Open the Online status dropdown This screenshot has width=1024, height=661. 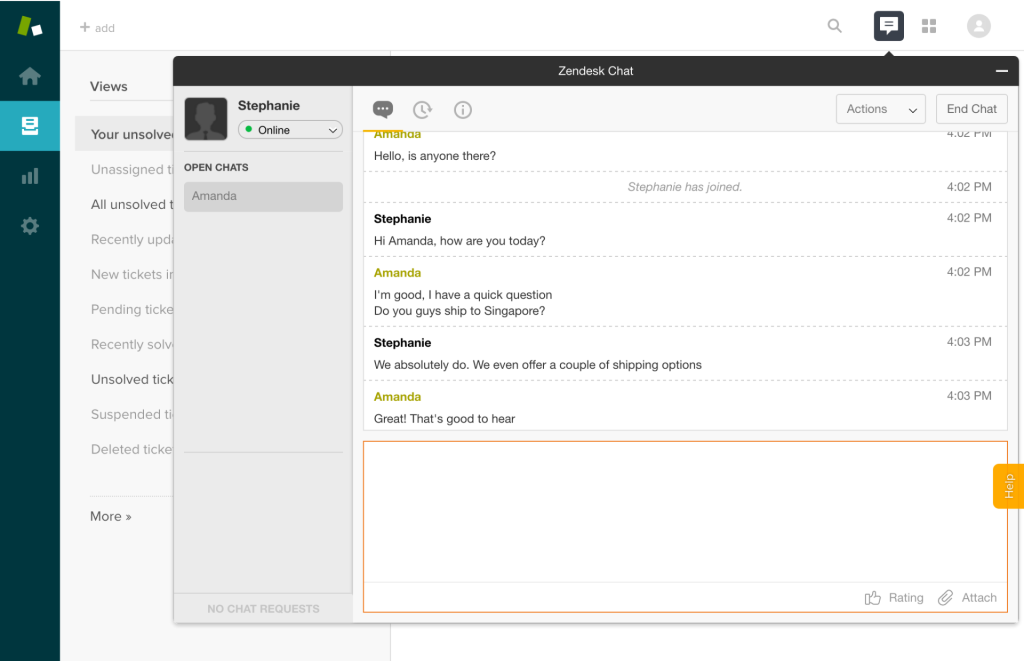(x=290, y=130)
